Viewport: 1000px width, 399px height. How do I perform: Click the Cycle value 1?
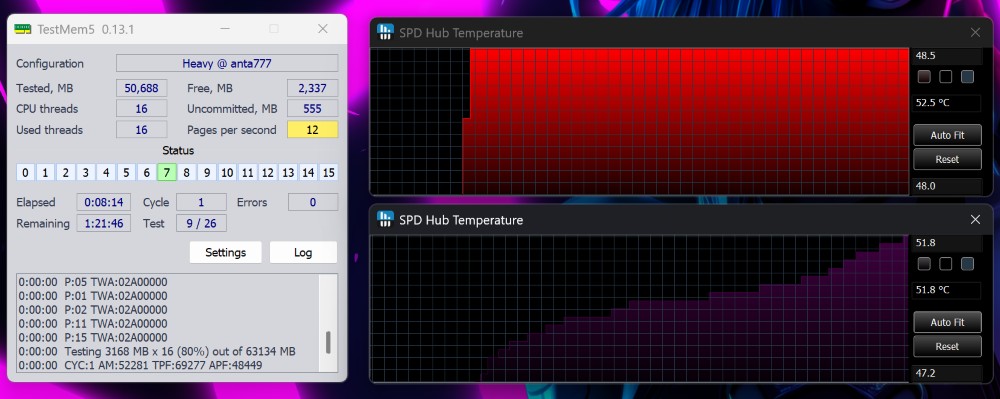[x=202, y=202]
